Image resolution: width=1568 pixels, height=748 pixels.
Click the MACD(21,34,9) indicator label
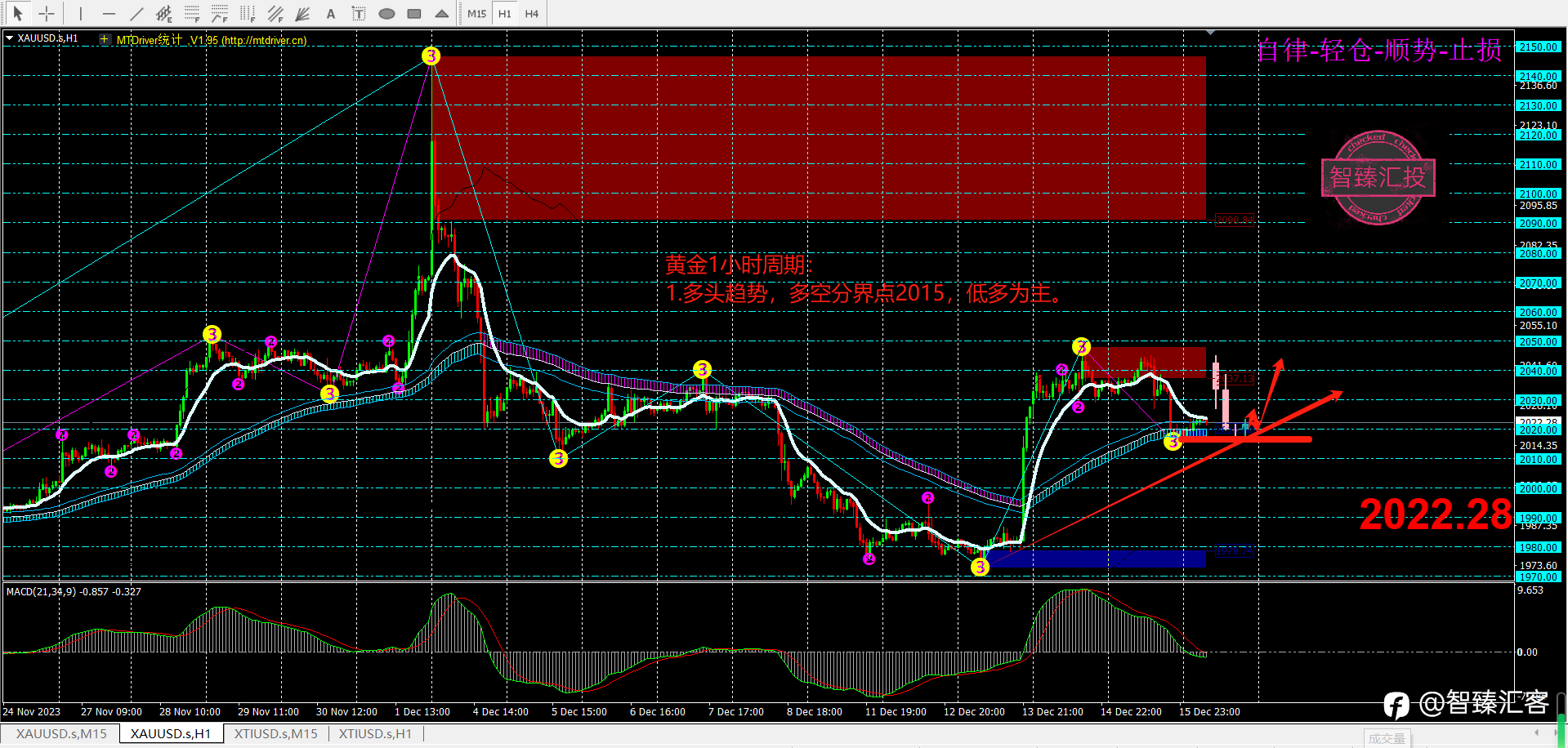pos(74,591)
